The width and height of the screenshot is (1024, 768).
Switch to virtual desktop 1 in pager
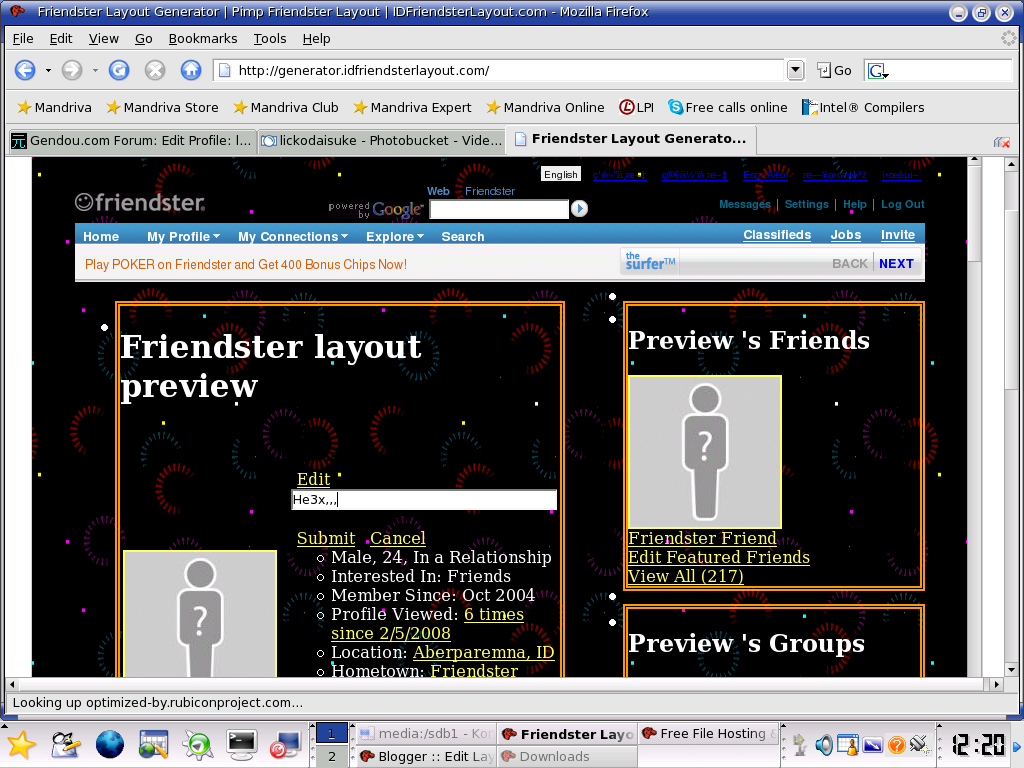(332, 733)
